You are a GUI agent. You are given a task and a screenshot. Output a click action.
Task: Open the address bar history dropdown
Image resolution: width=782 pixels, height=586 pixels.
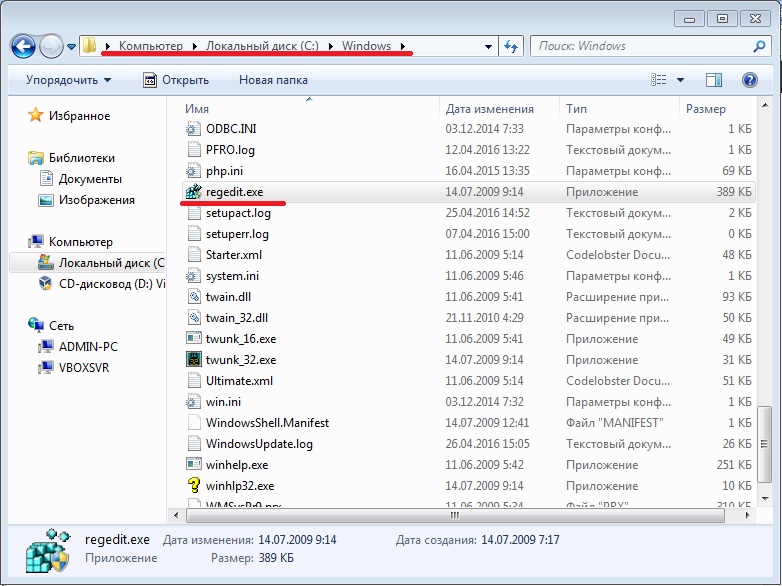click(x=488, y=46)
